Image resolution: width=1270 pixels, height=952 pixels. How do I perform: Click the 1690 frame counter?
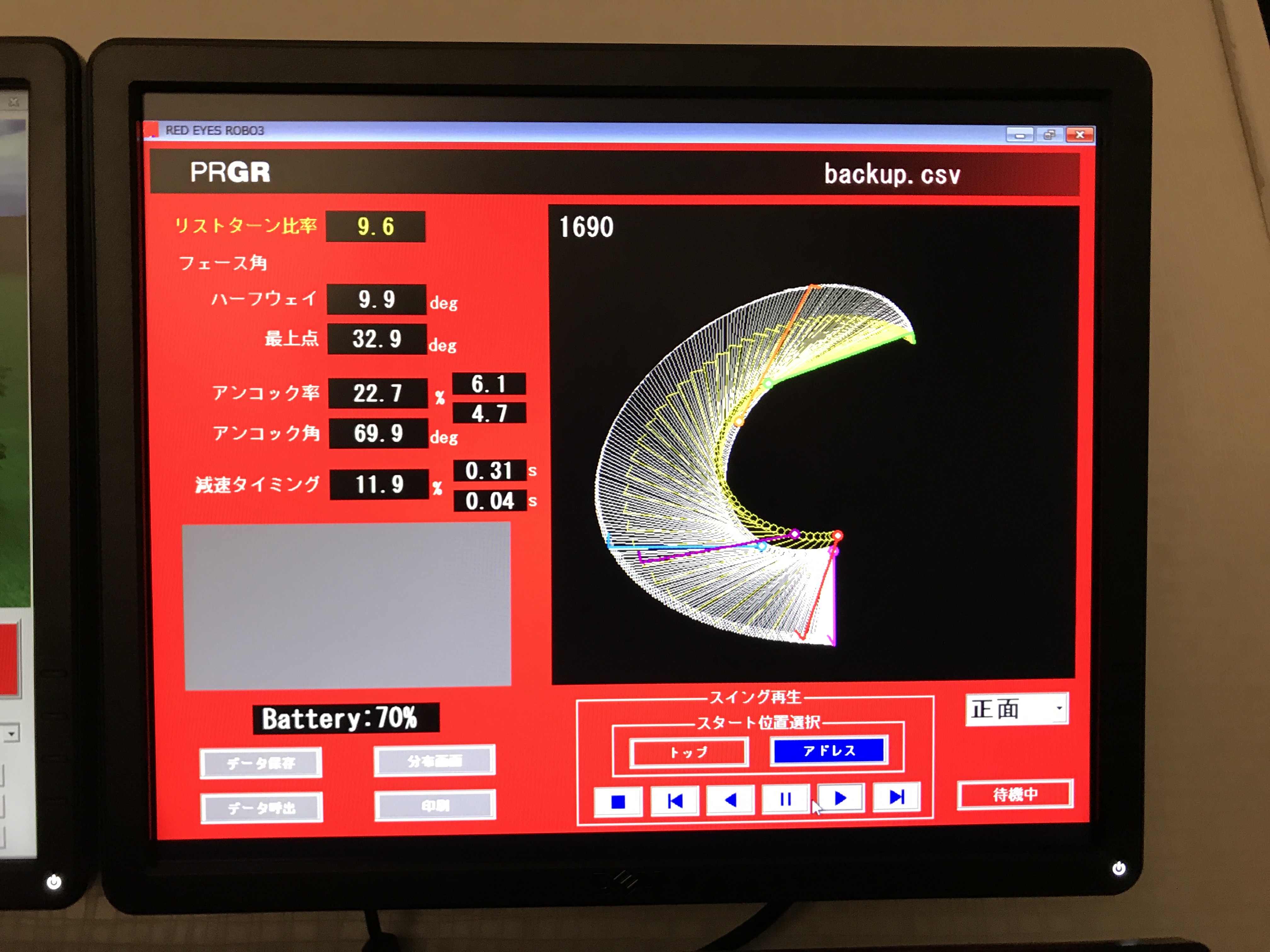(586, 227)
